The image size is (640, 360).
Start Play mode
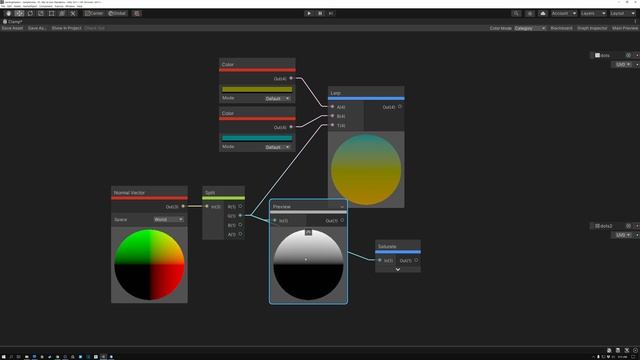(x=309, y=13)
